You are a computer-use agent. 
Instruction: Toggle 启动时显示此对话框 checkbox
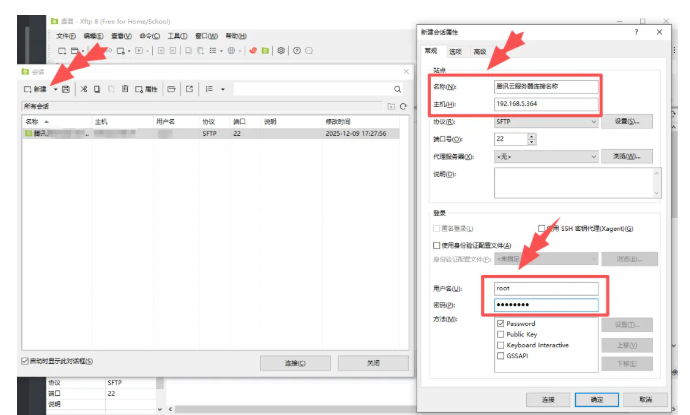point(26,361)
